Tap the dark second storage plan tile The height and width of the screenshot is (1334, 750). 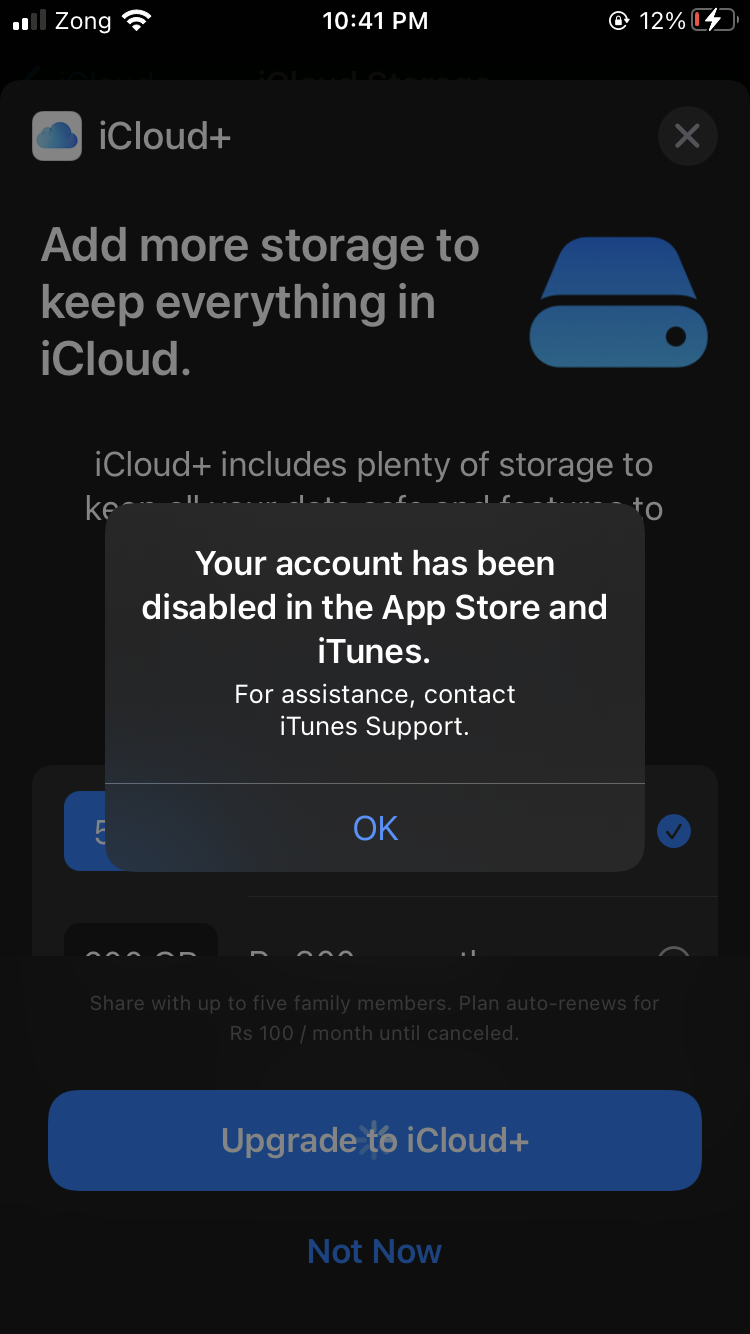[x=141, y=940]
